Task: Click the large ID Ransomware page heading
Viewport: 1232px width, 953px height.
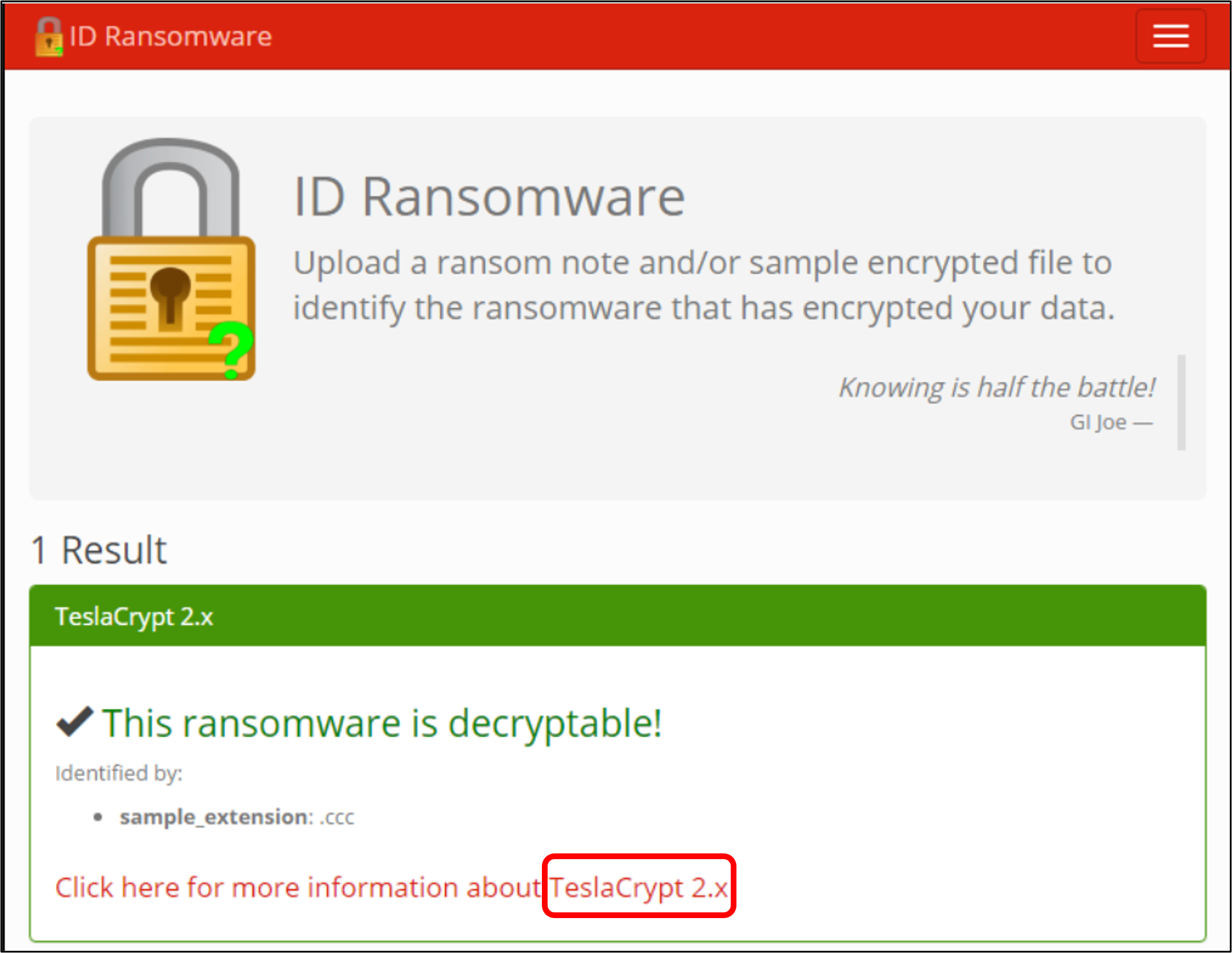Action: (489, 197)
